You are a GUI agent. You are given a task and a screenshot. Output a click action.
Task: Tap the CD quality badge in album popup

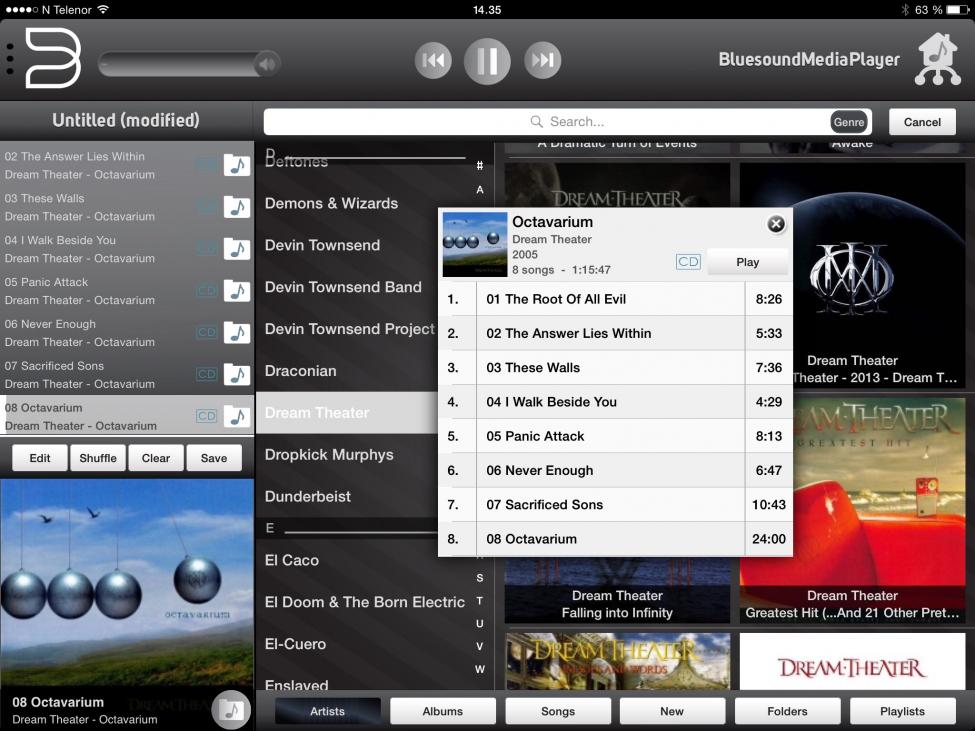[x=688, y=262]
